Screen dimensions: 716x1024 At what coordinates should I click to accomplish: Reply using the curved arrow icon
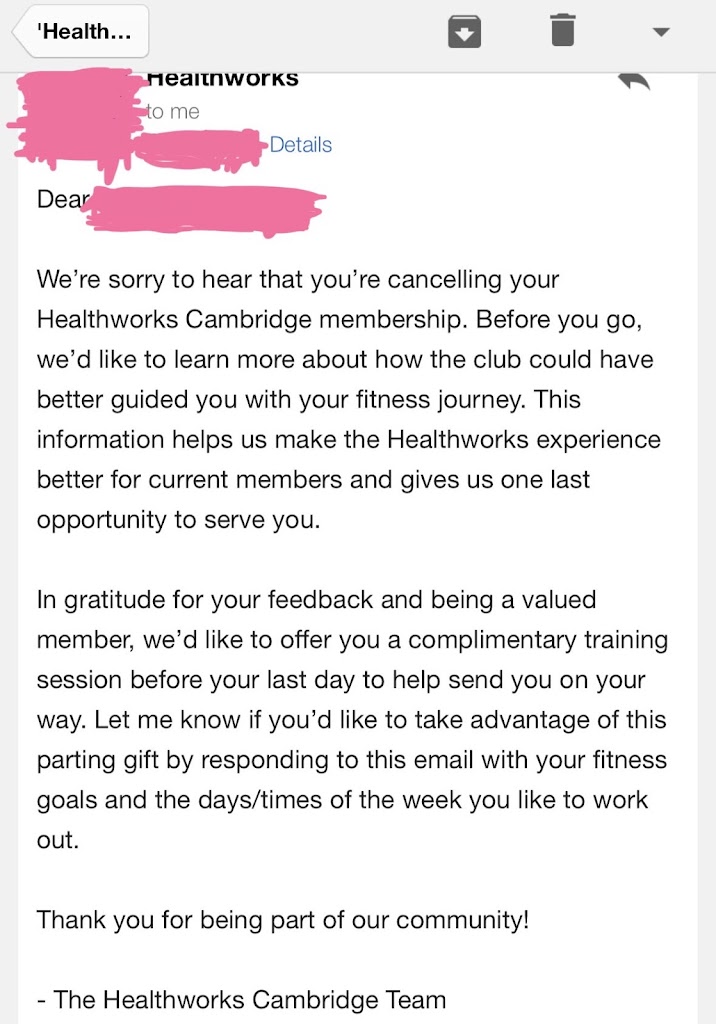633,82
